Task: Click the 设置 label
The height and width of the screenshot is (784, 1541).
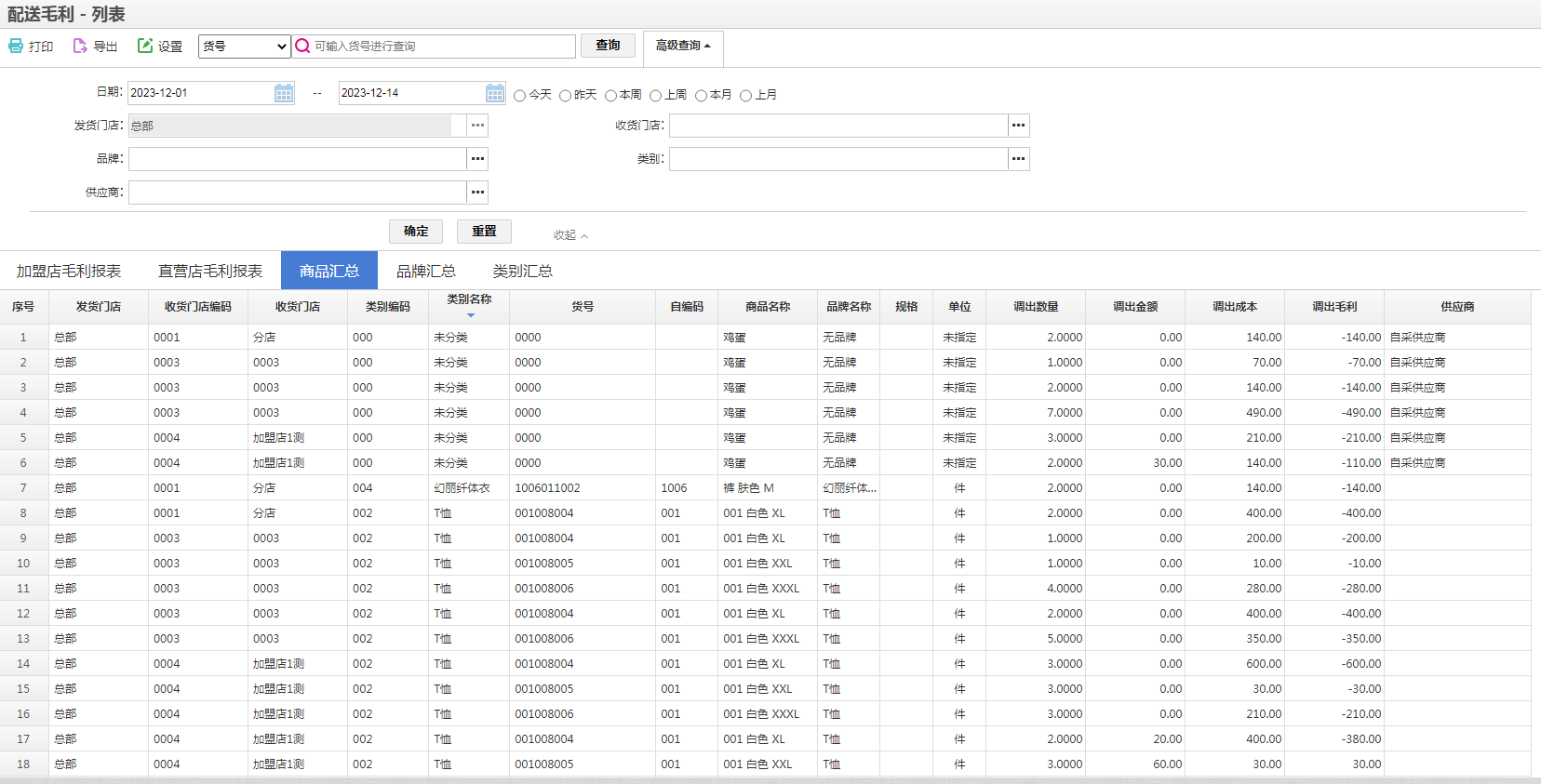Action: [x=170, y=47]
